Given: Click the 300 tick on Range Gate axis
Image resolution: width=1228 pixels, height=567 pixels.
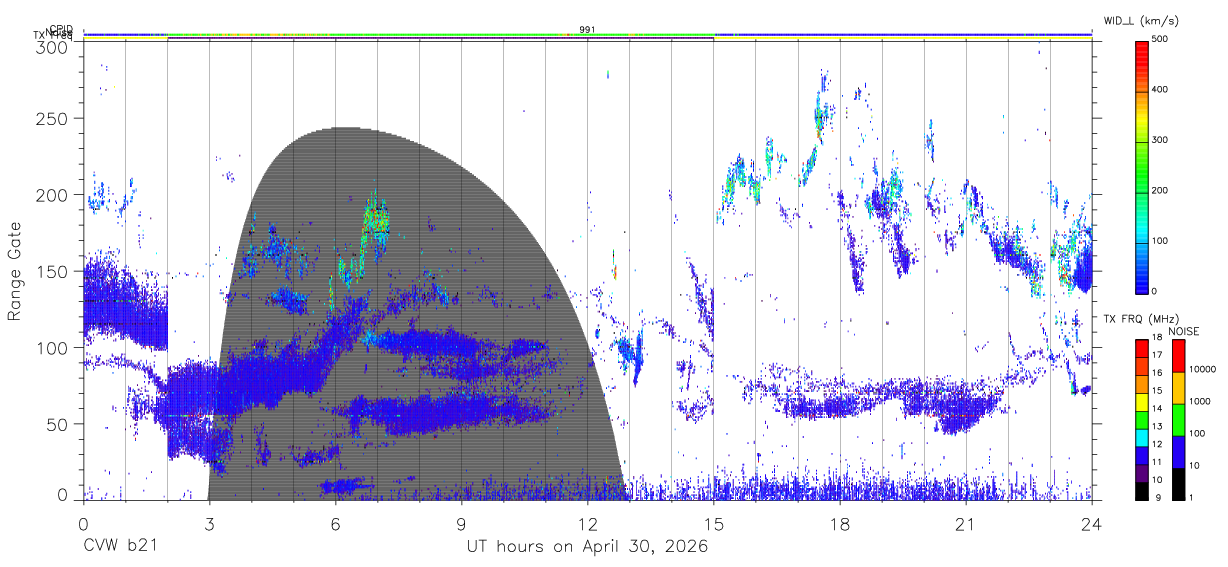Looking at the screenshot, I should [54, 46].
